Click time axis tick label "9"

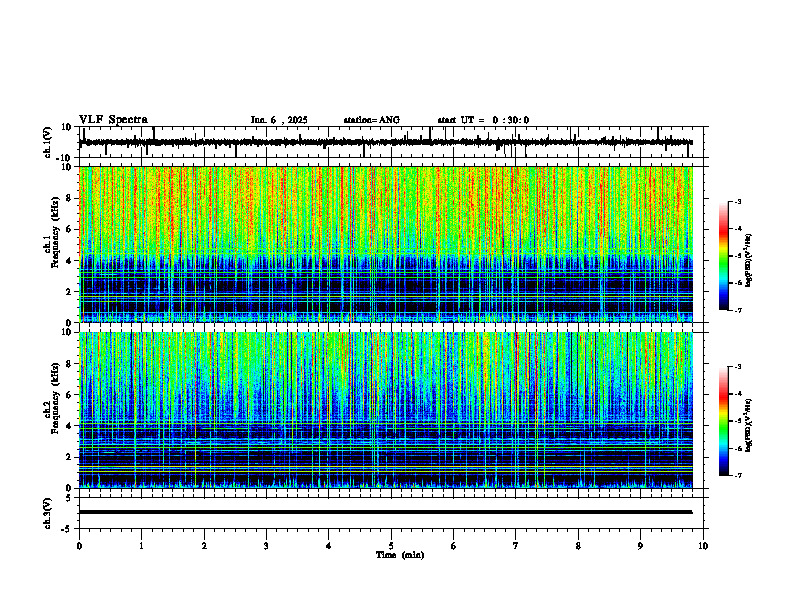click(x=640, y=546)
